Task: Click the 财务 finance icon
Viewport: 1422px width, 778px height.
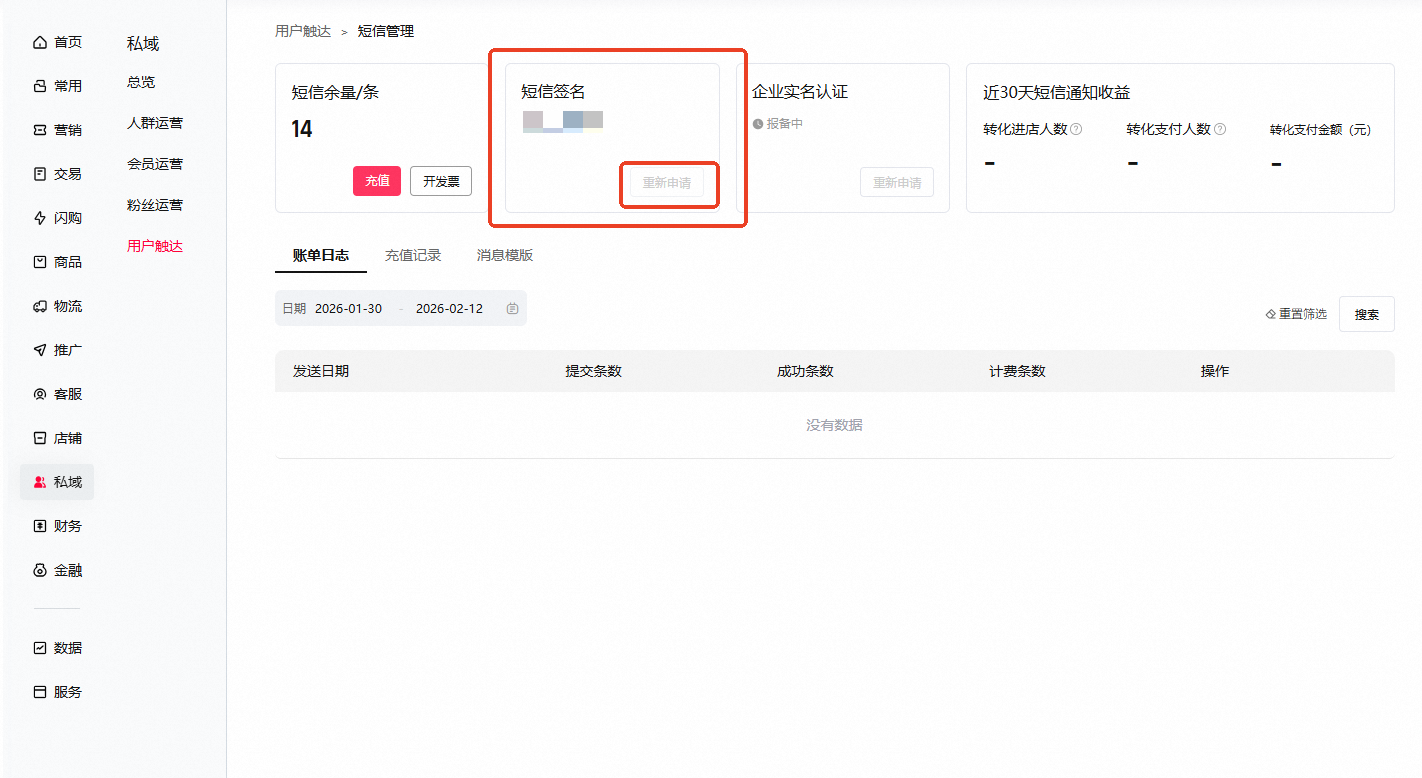Action: pyautogui.click(x=40, y=526)
